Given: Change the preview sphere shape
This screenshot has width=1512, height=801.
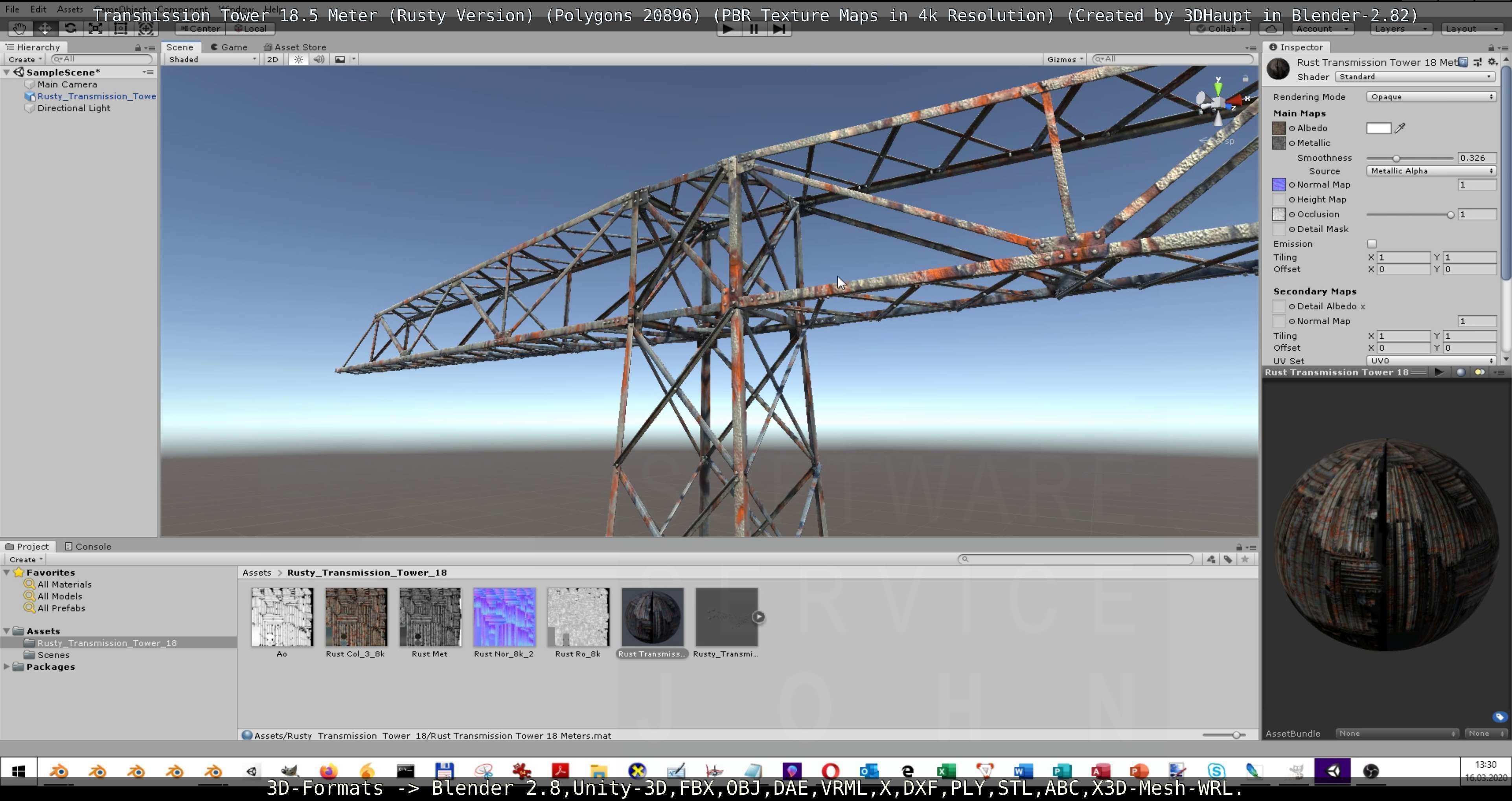Looking at the screenshot, I should pyautogui.click(x=1460, y=372).
